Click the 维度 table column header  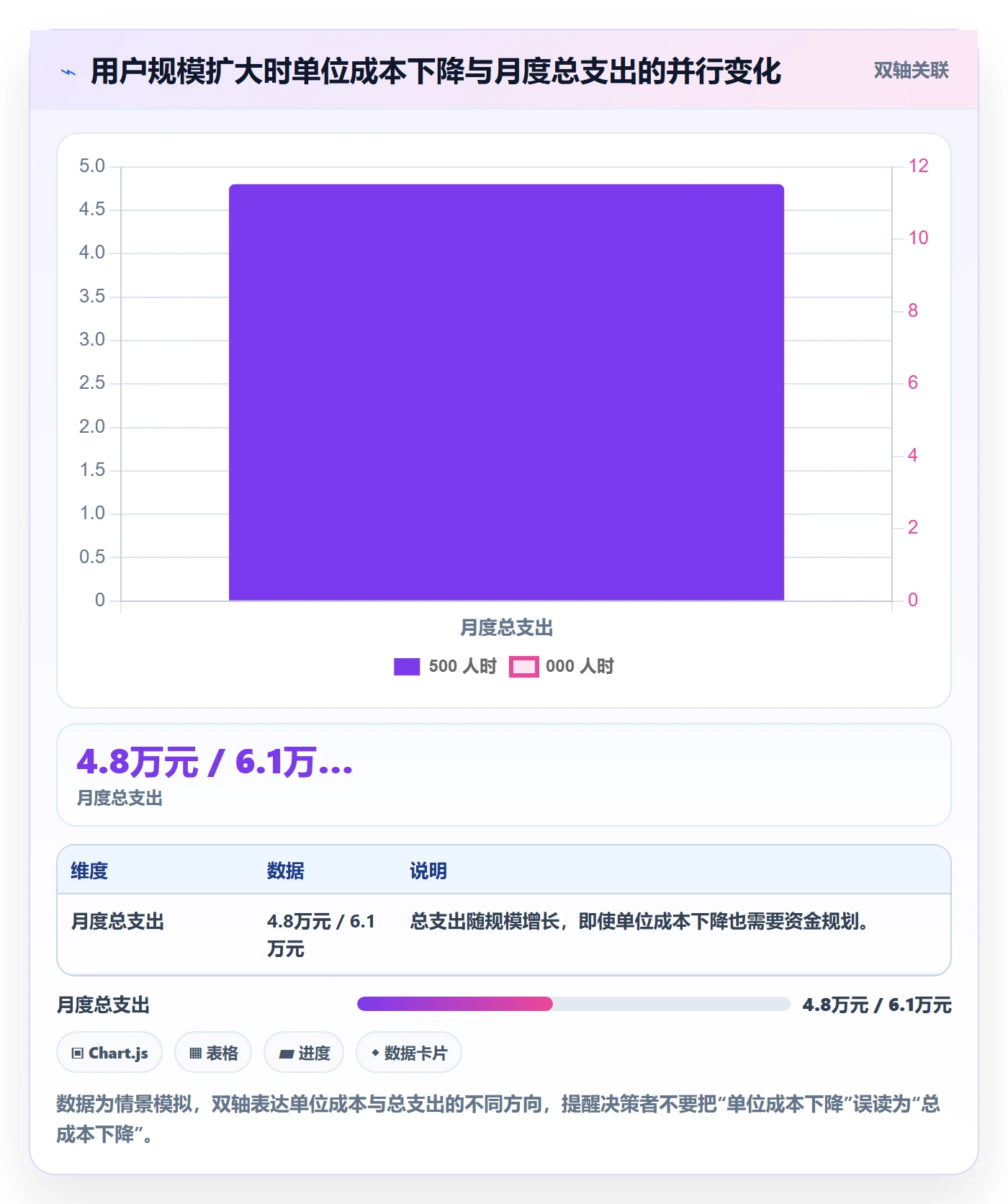(x=89, y=871)
